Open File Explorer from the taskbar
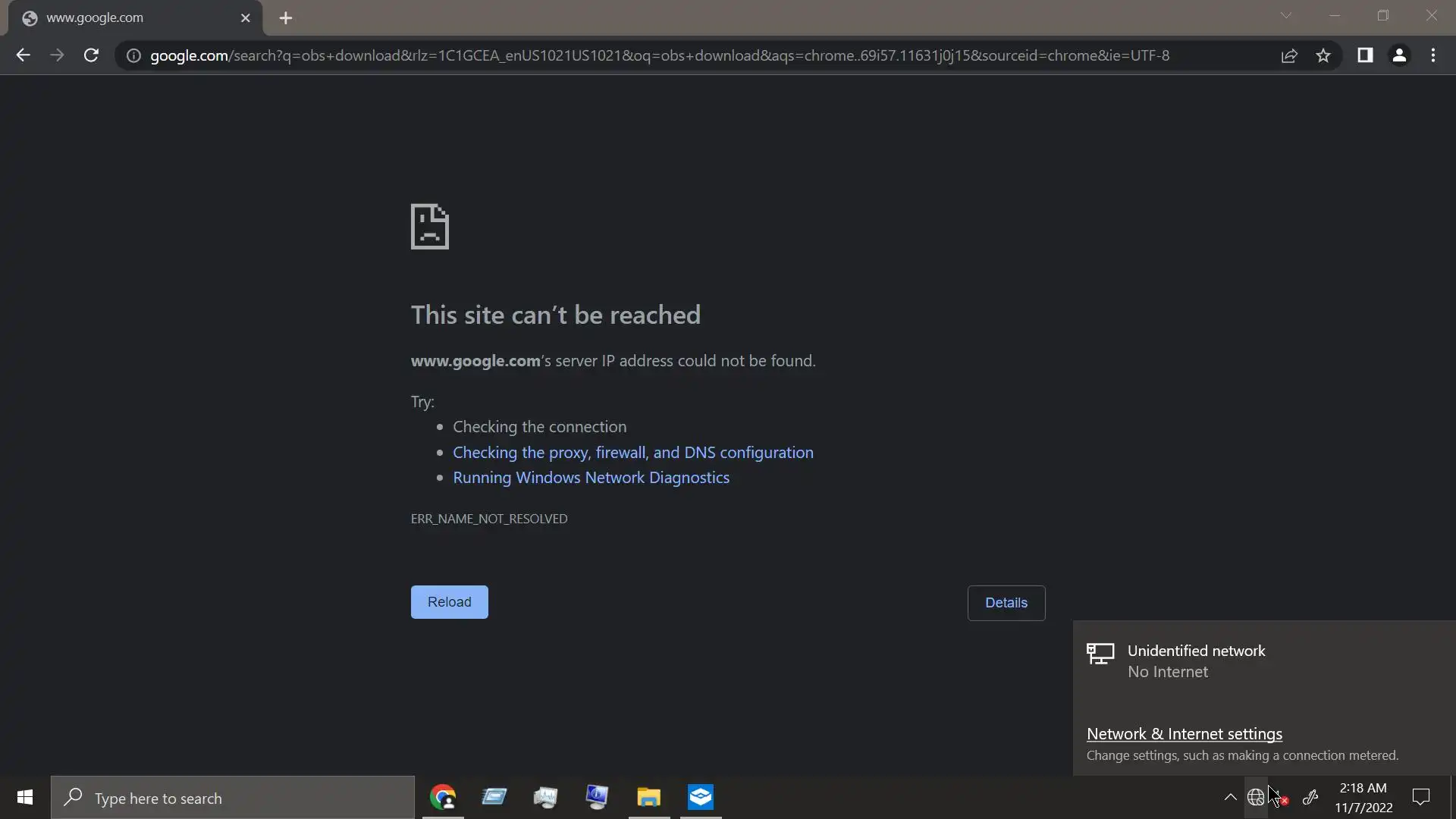 [648, 797]
